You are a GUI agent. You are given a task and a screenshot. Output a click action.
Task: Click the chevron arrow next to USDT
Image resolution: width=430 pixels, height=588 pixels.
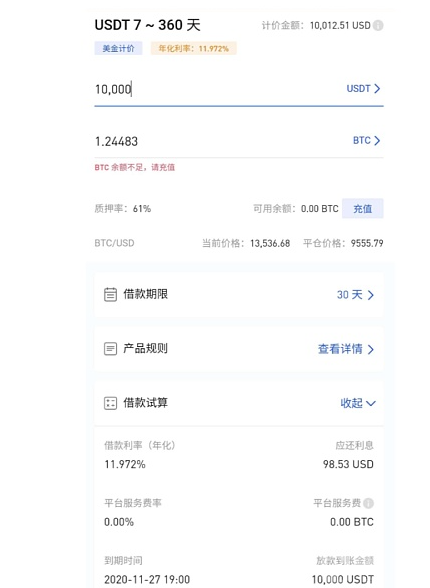pyautogui.click(x=377, y=89)
